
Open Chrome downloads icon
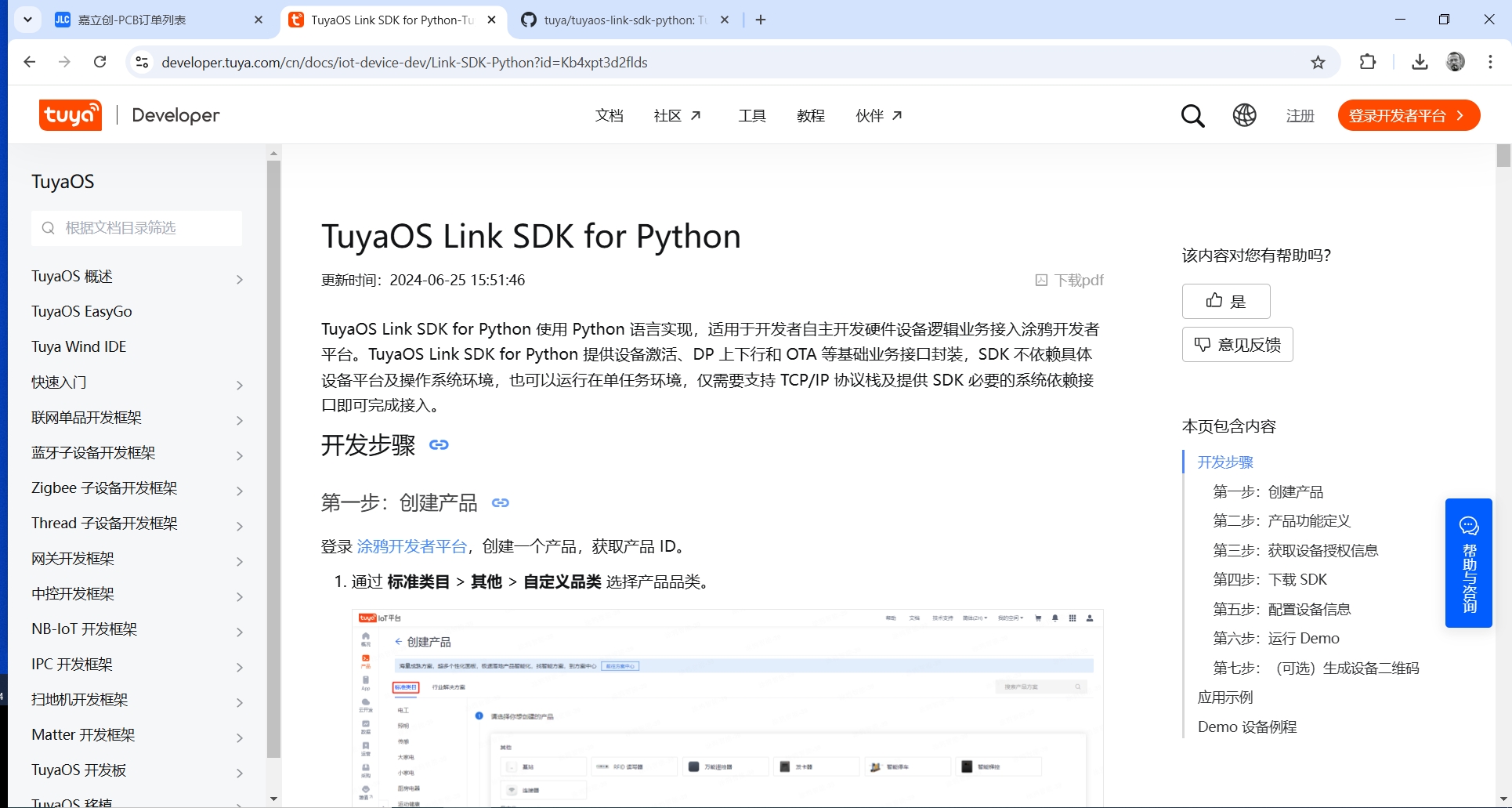click(x=1420, y=62)
